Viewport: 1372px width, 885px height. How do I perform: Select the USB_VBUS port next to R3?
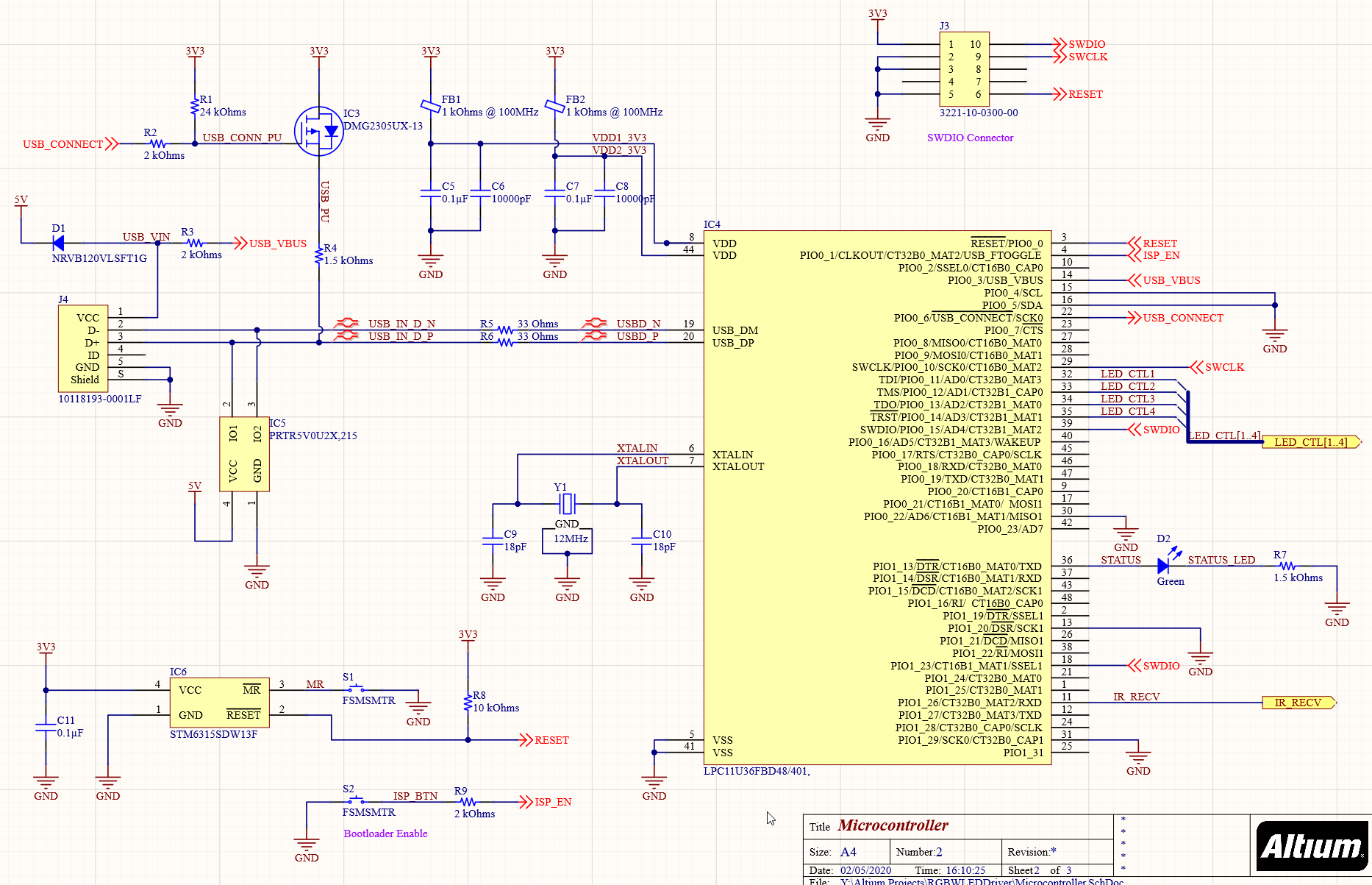click(x=270, y=243)
